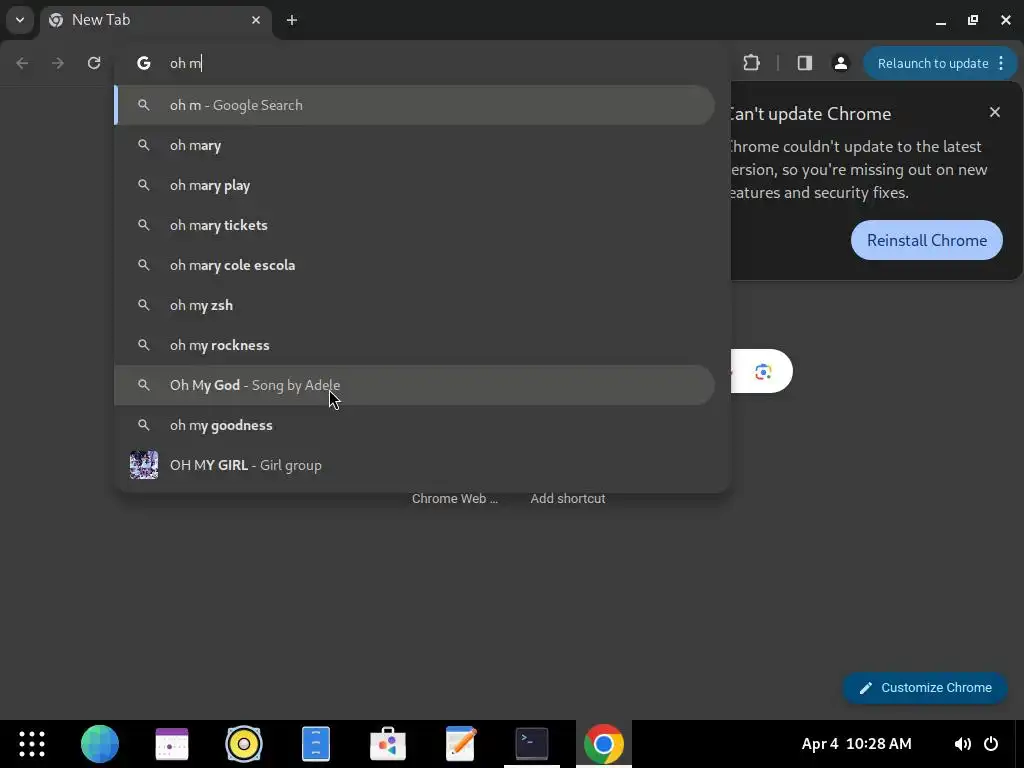Open Customize Chrome
This screenshot has width=1024, height=768.
click(x=925, y=688)
